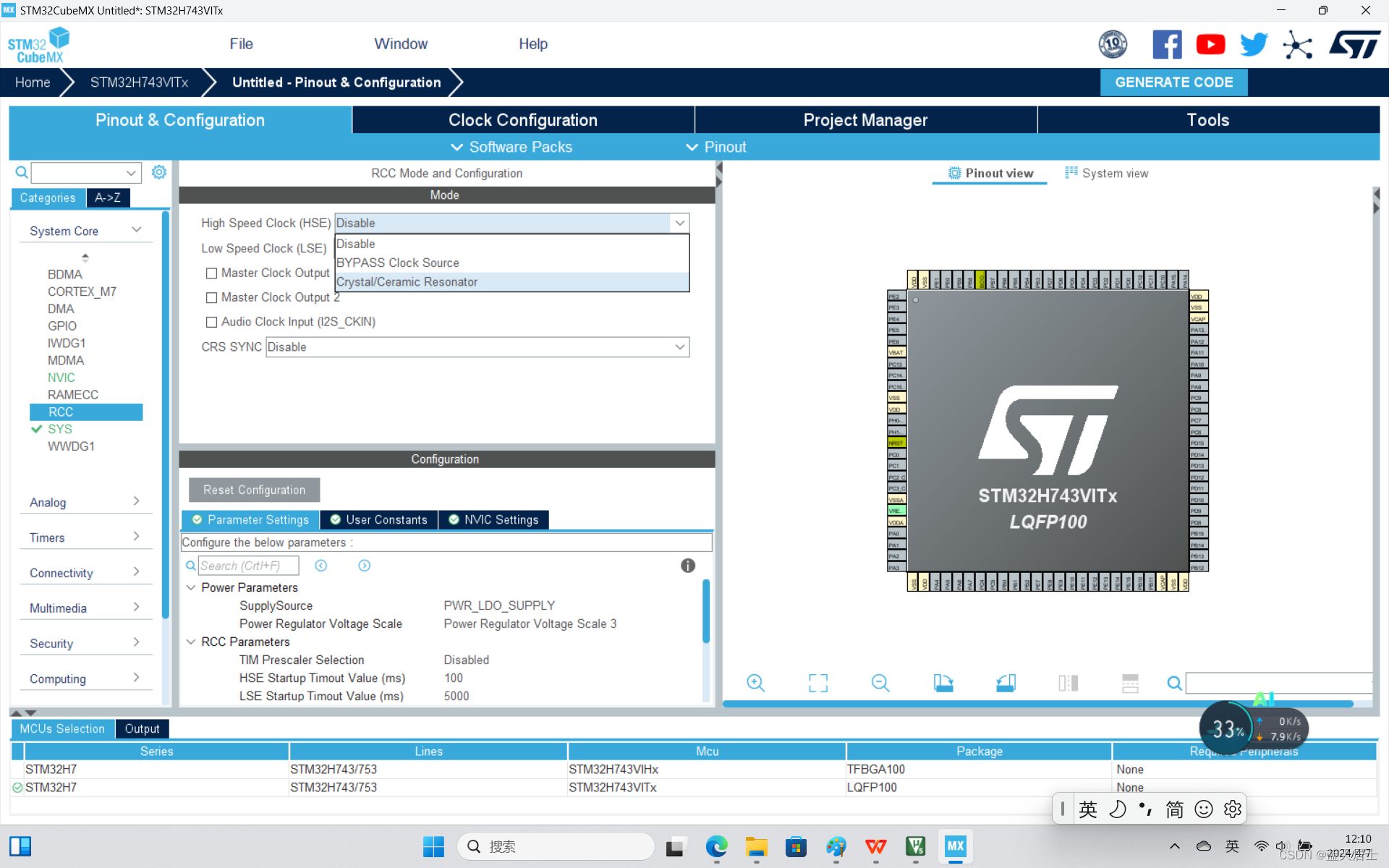Enable the Master Clock Output 1 checkbox
This screenshot has height=868, width=1389.
point(211,273)
